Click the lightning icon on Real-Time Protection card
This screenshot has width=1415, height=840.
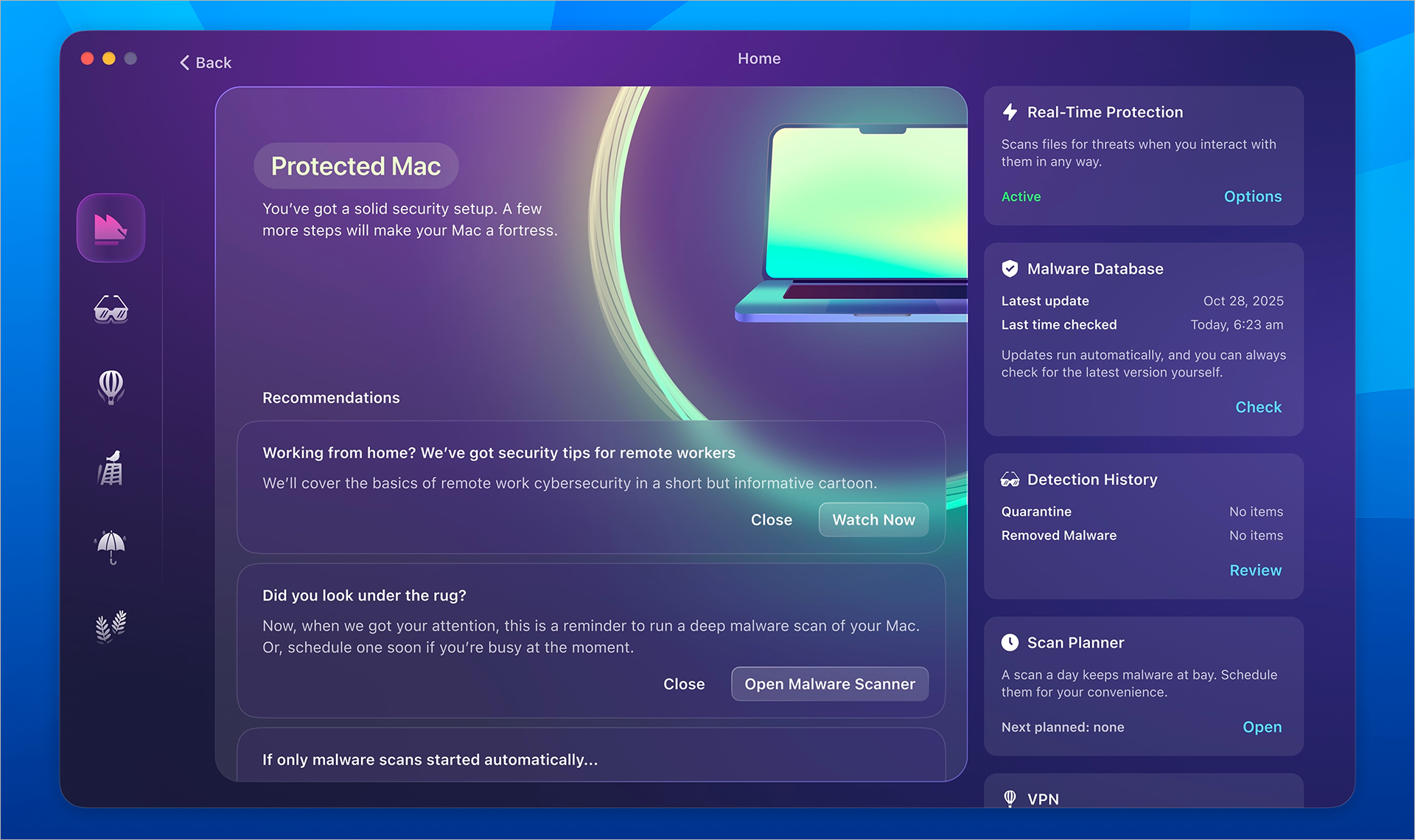[x=1010, y=112]
